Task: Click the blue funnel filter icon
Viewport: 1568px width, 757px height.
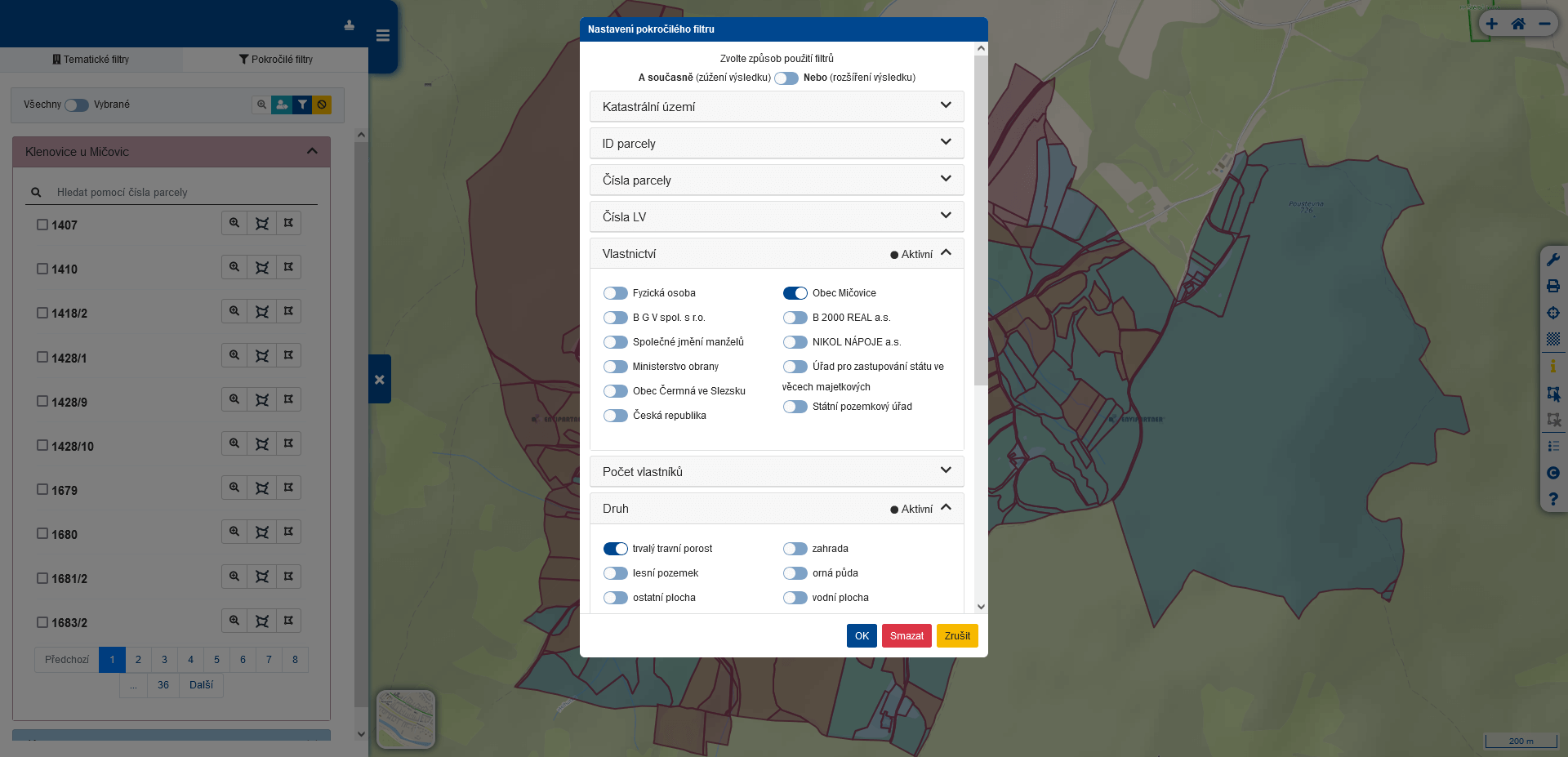Action: tap(302, 105)
